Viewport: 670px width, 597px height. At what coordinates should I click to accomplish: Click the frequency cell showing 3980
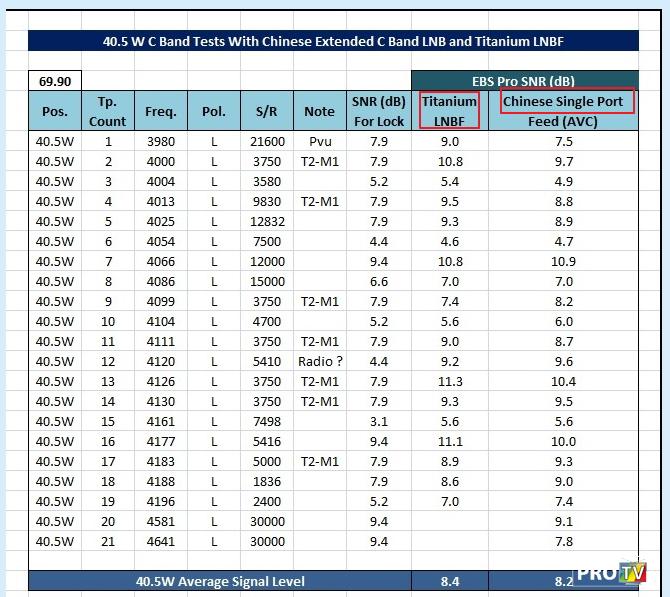tap(160, 142)
